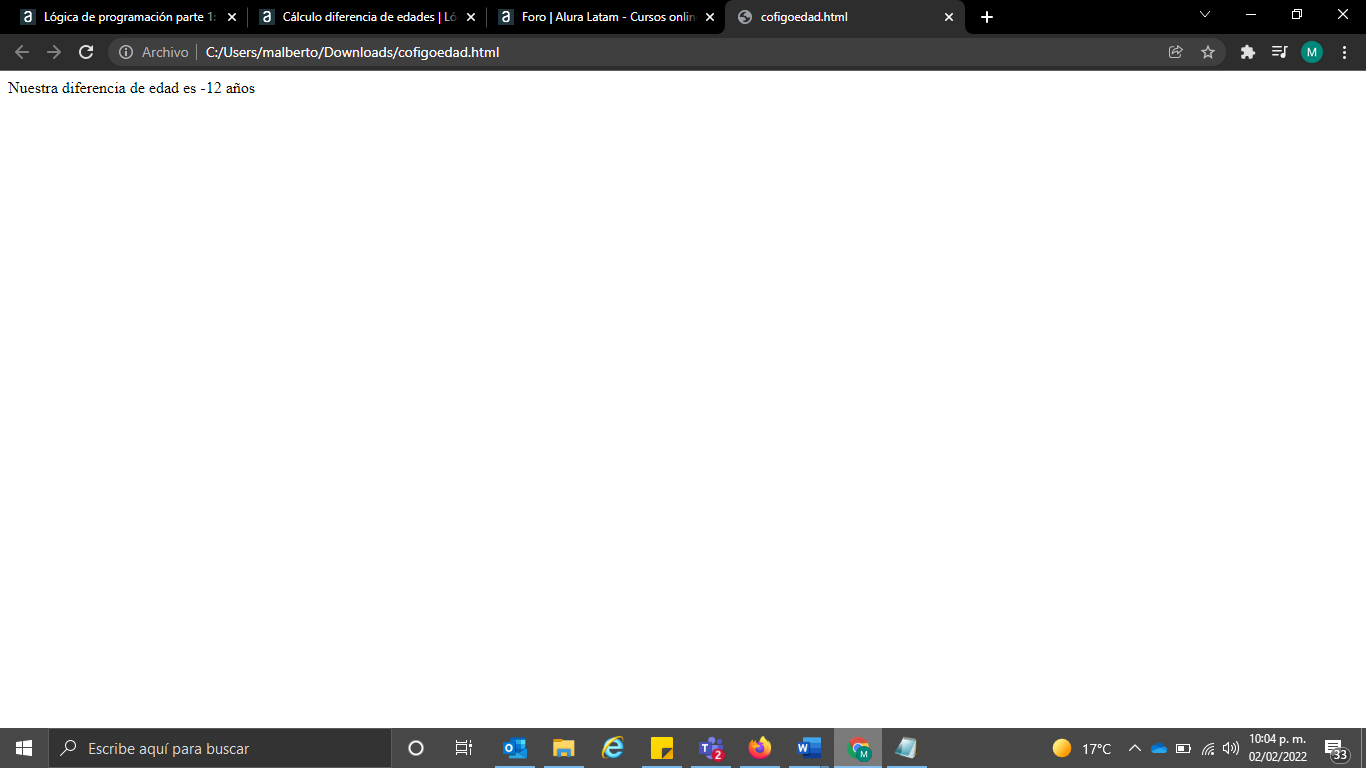
Task: Click the forward navigation arrow
Action: point(54,52)
